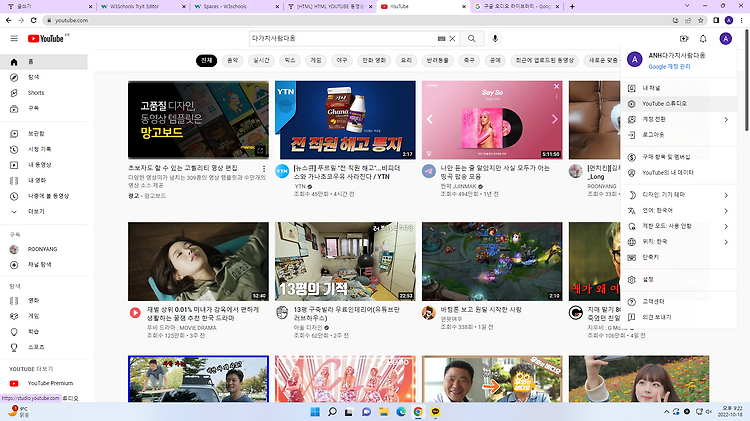The height and width of the screenshot is (421, 750).
Task: Select the 실시간 filter chip
Action: [261, 60]
